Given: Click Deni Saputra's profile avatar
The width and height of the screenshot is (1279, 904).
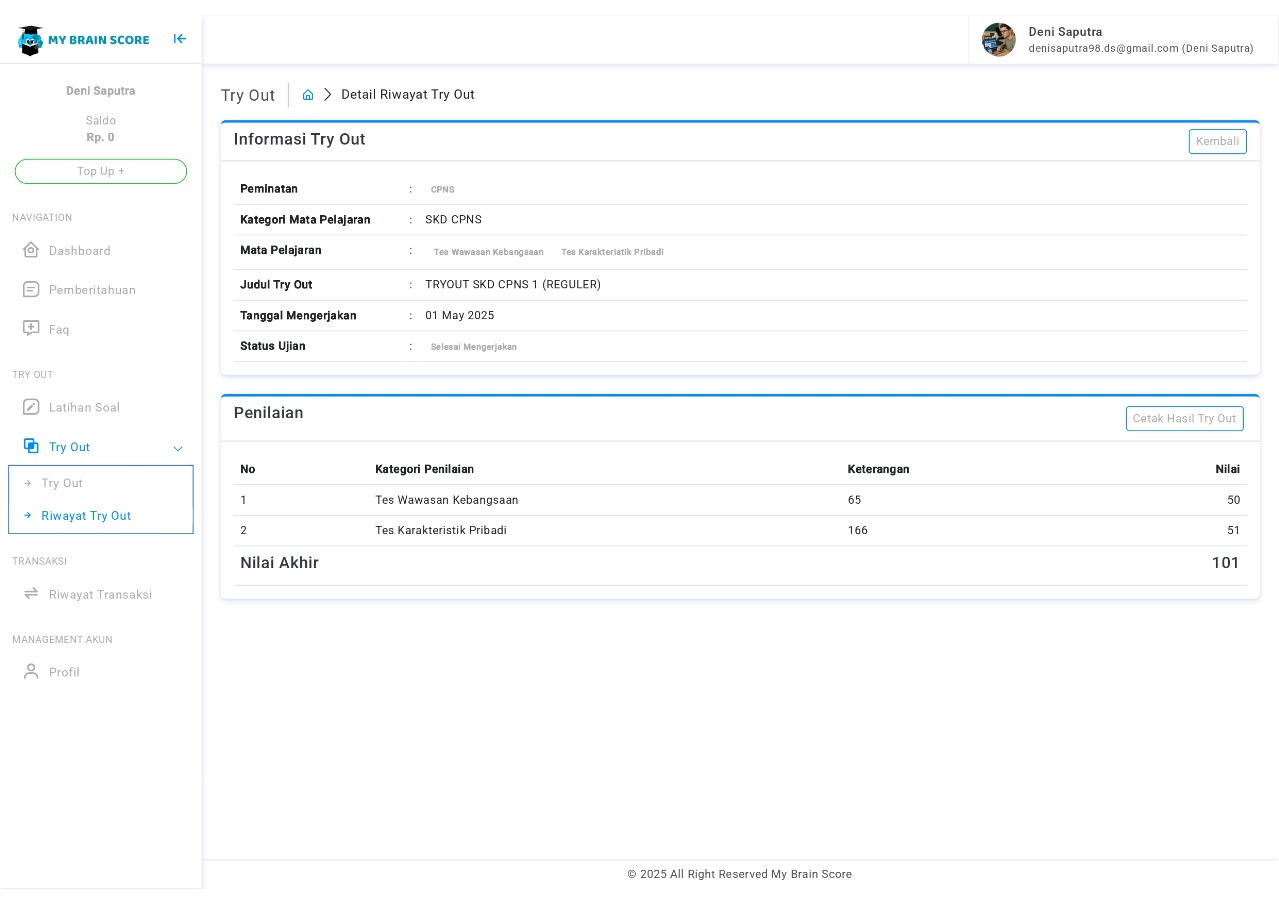Looking at the screenshot, I should pyautogui.click(x=998, y=40).
